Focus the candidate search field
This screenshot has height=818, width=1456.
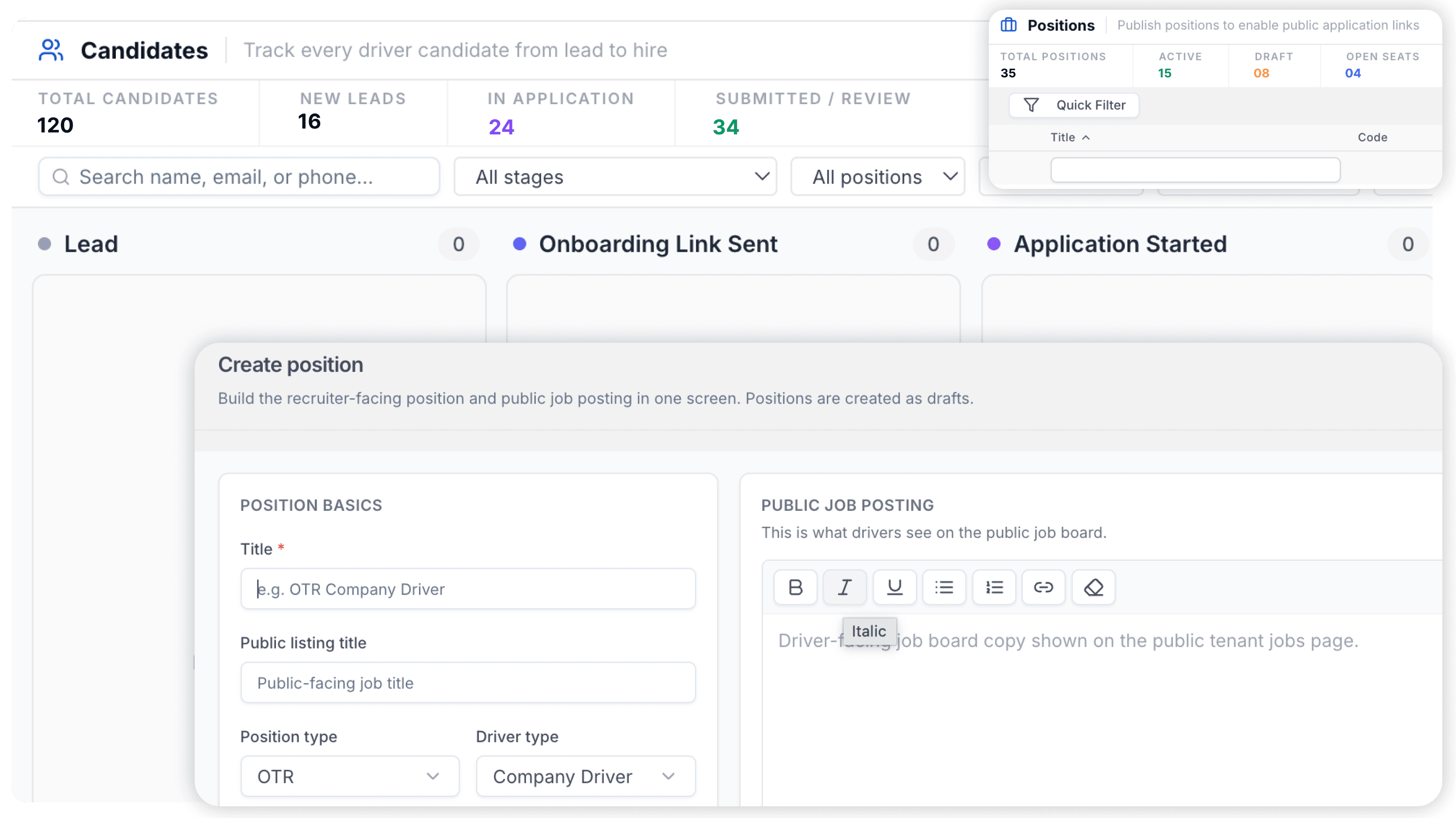tap(239, 176)
